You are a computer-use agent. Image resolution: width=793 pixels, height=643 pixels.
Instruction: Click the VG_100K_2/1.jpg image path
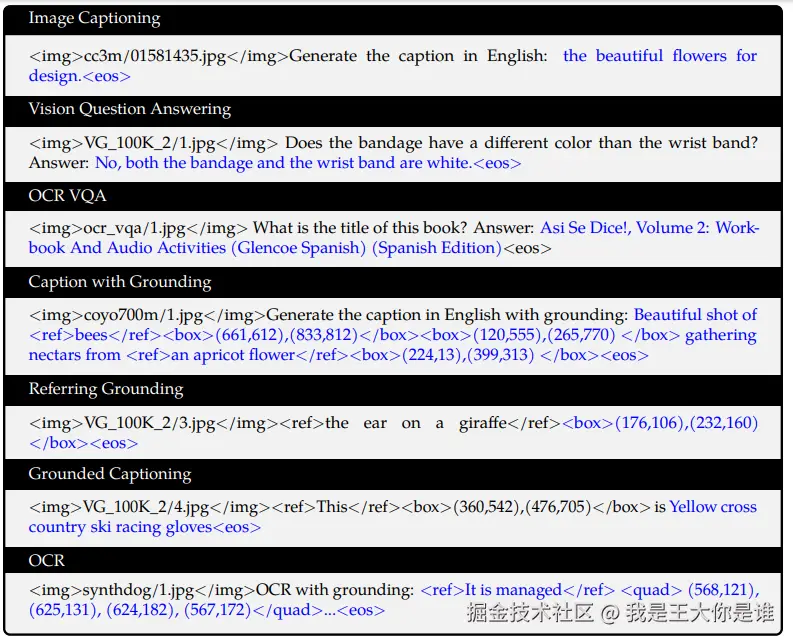[x=150, y=143]
